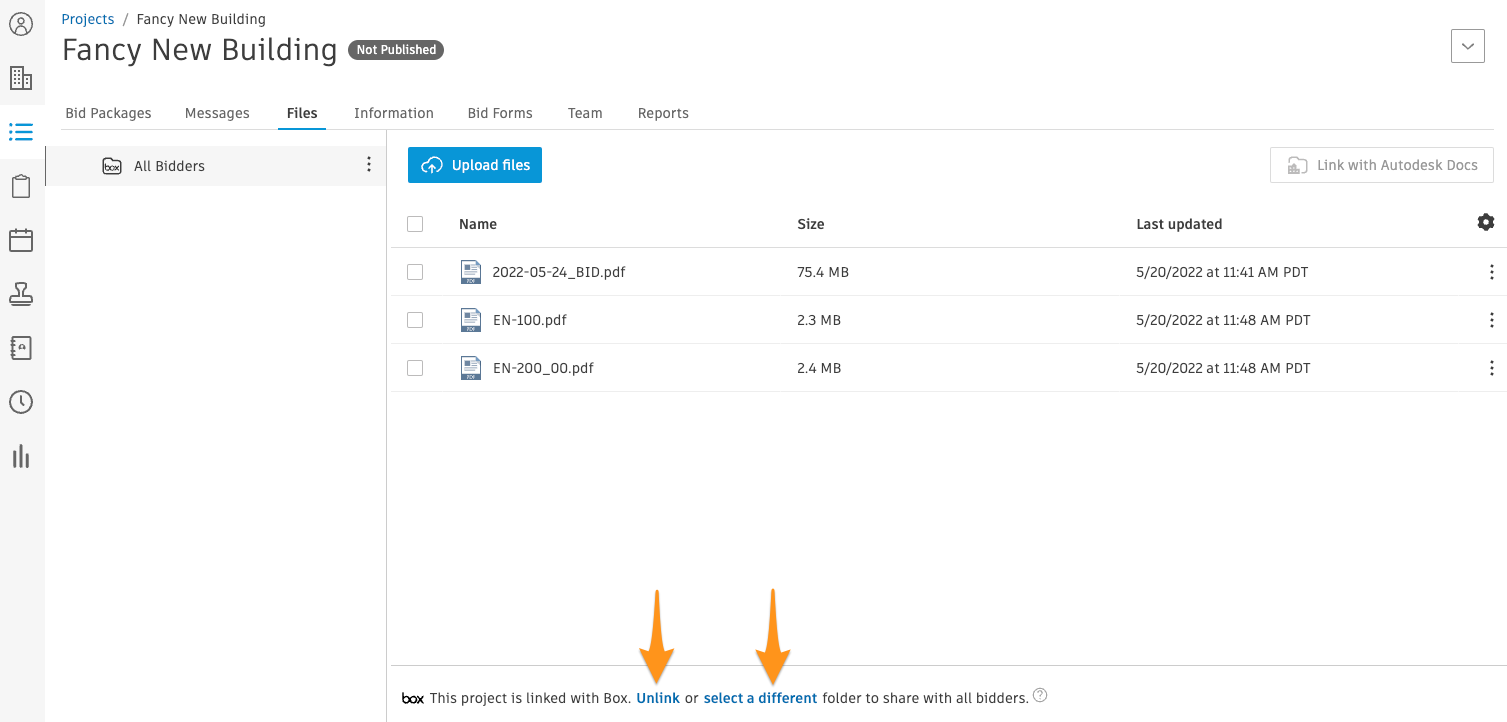Select the All Bidders folder item

pos(216,166)
